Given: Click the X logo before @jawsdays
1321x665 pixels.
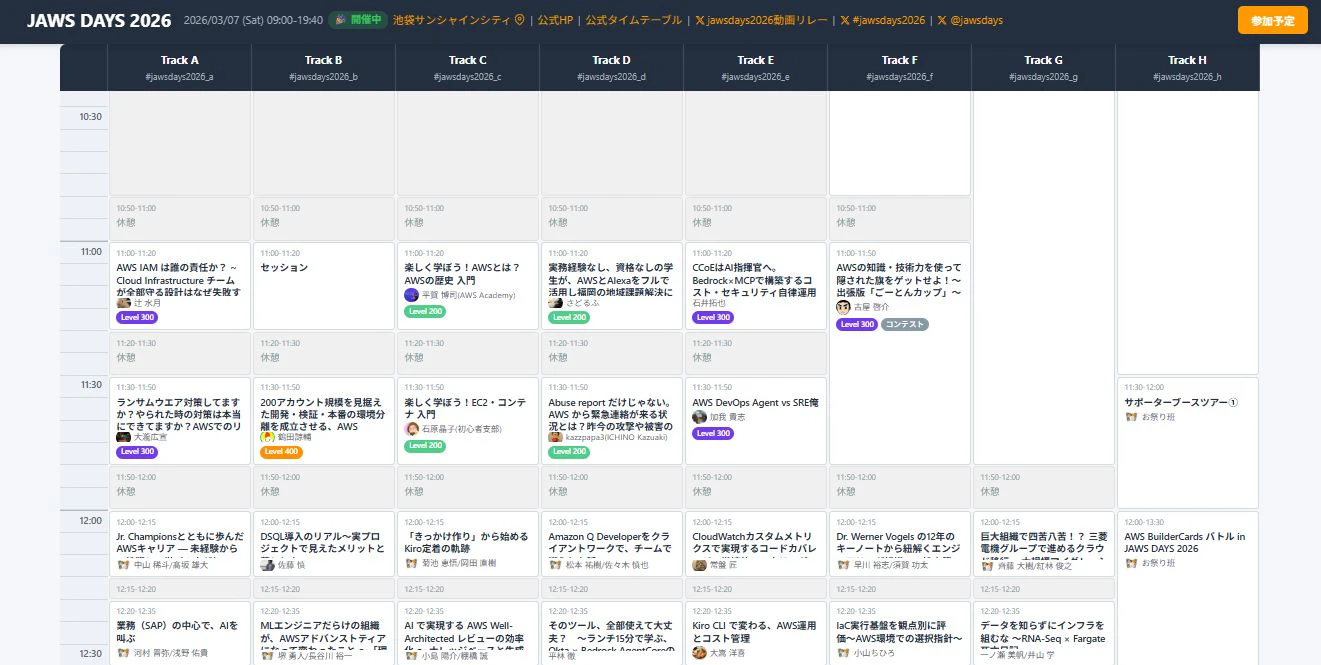Looking at the screenshot, I should (942, 20).
